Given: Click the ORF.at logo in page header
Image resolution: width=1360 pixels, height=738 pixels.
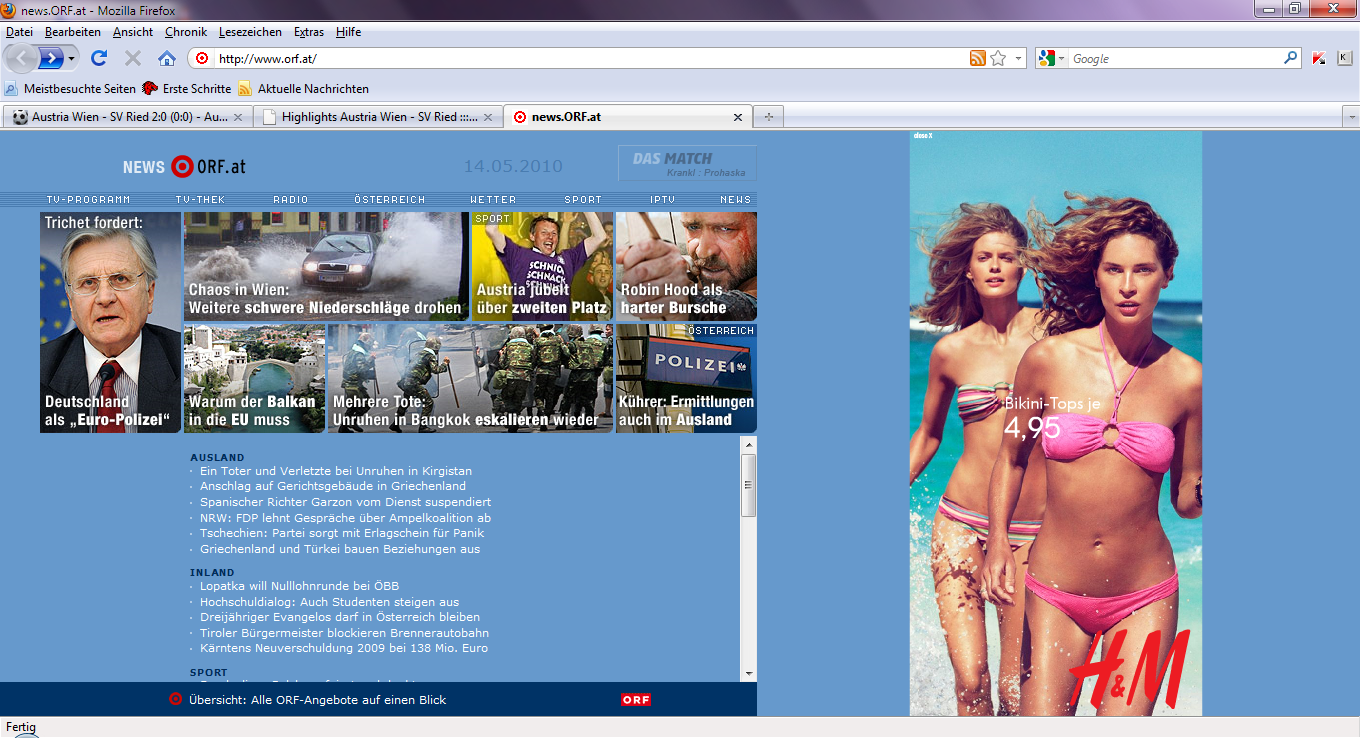Looking at the screenshot, I should coord(184,167).
